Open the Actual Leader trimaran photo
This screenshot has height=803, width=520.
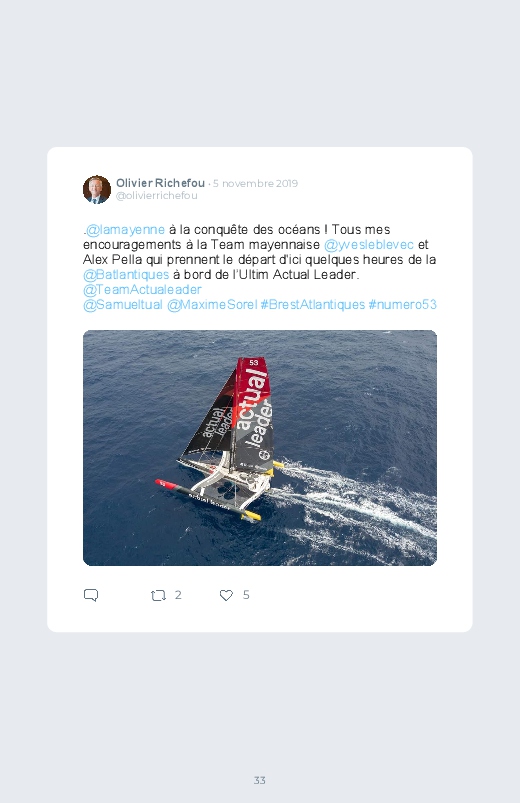pos(260,448)
